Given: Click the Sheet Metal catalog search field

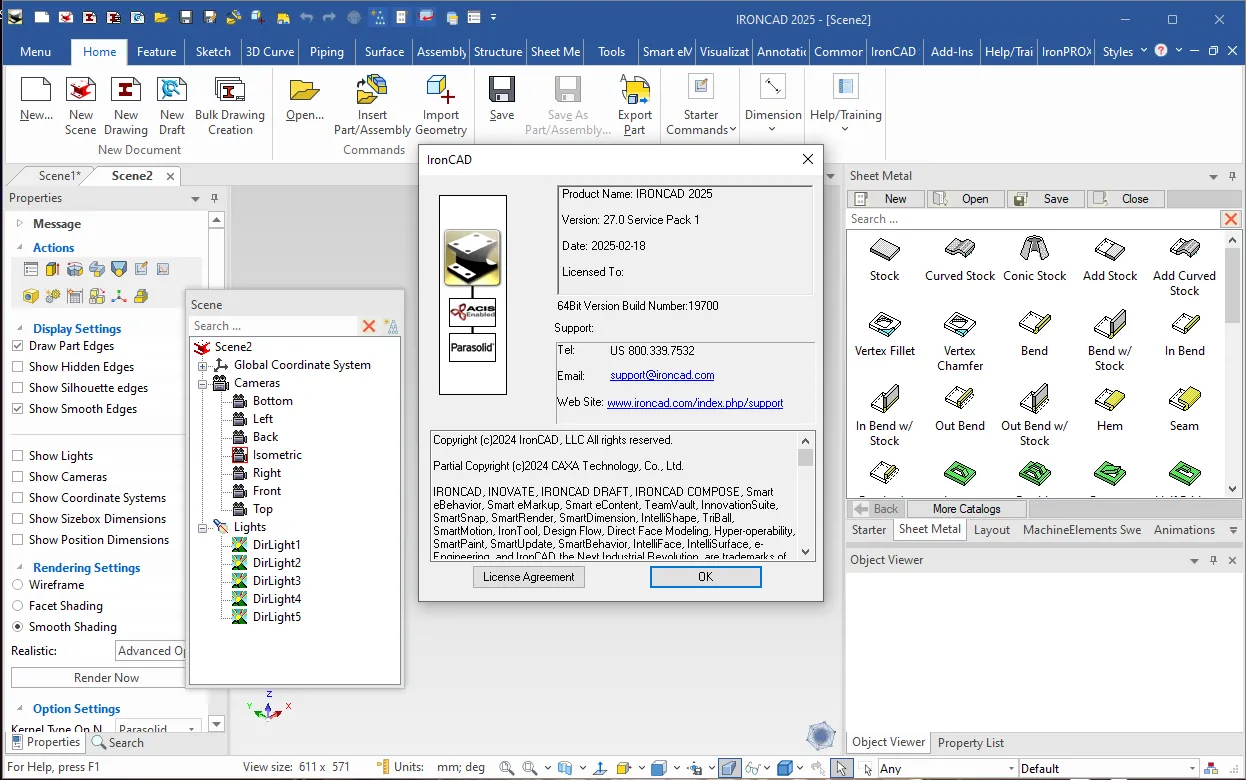Looking at the screenshot, I should pos(1033,219).
